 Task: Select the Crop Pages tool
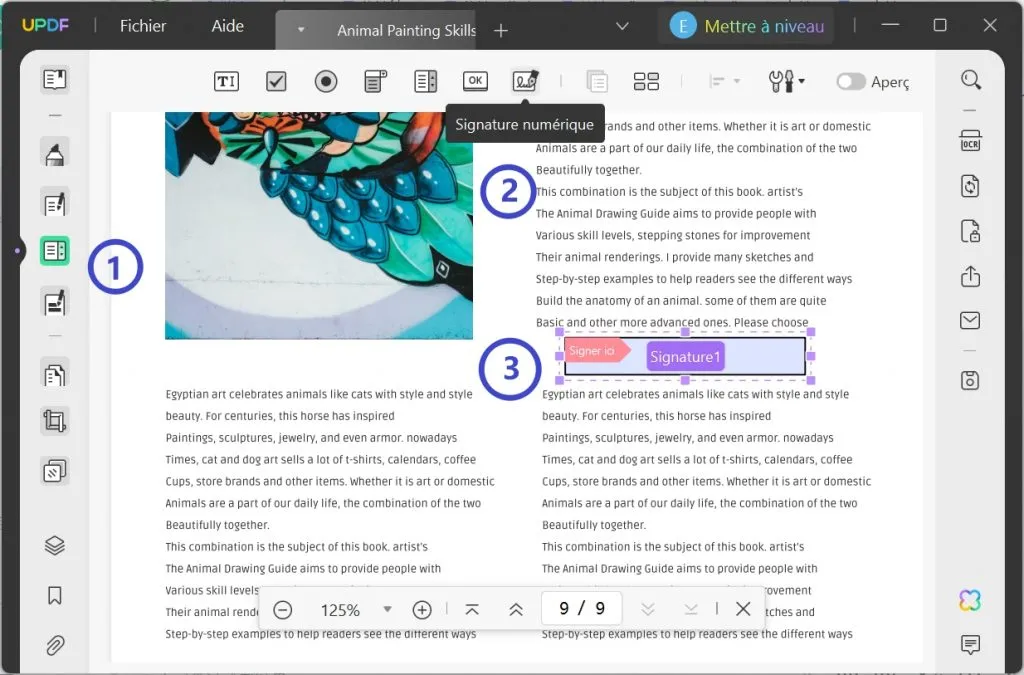(55, 421)
